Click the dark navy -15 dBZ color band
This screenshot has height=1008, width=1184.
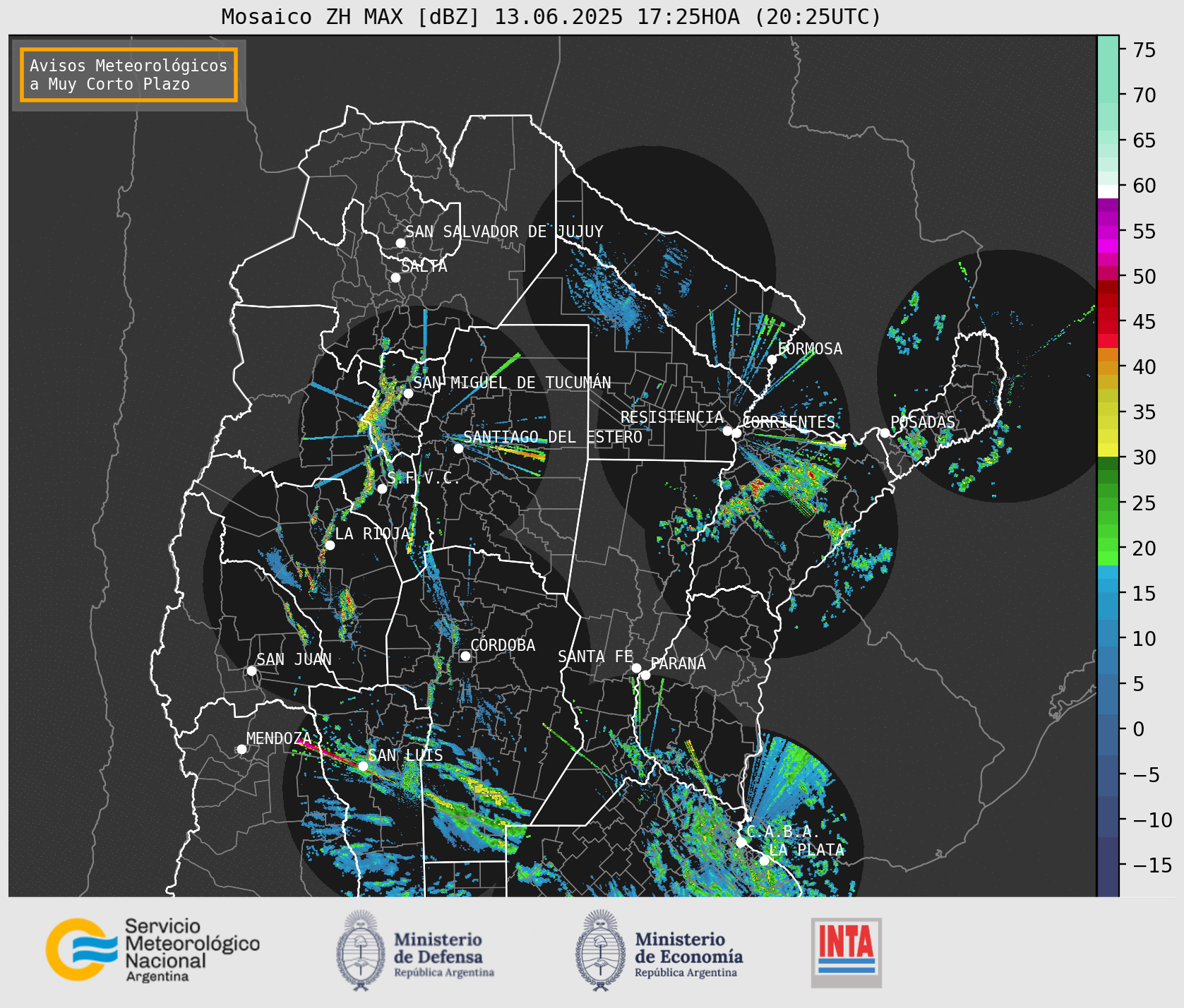click(1108, 865)
